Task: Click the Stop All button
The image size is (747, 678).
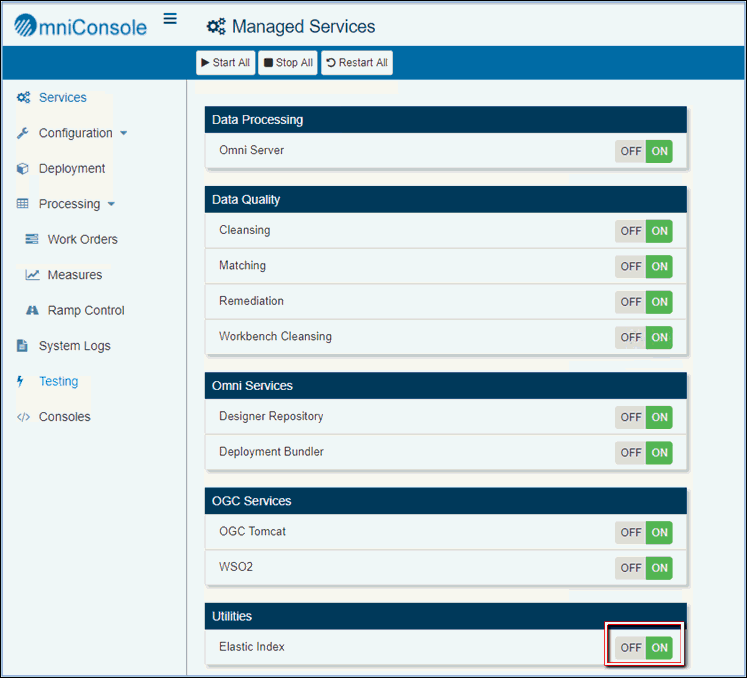Action: point(287,63)
